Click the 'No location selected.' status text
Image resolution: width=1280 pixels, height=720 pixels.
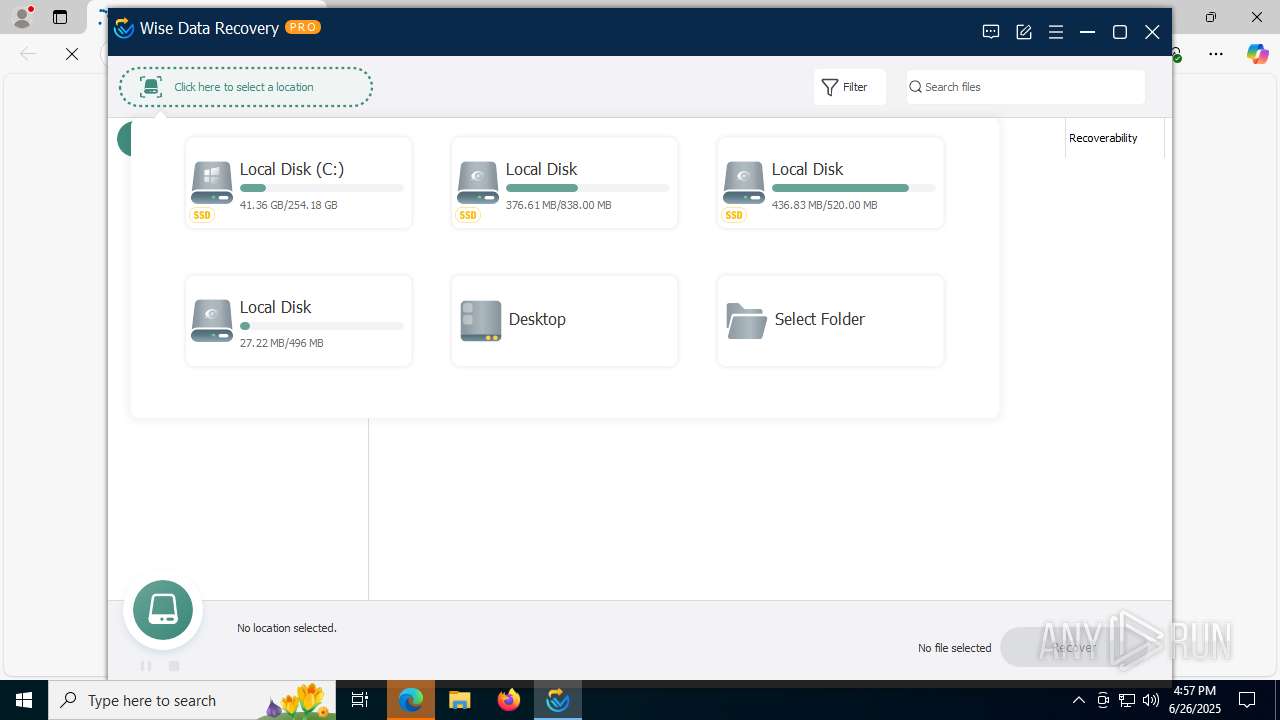coord(287,628)
